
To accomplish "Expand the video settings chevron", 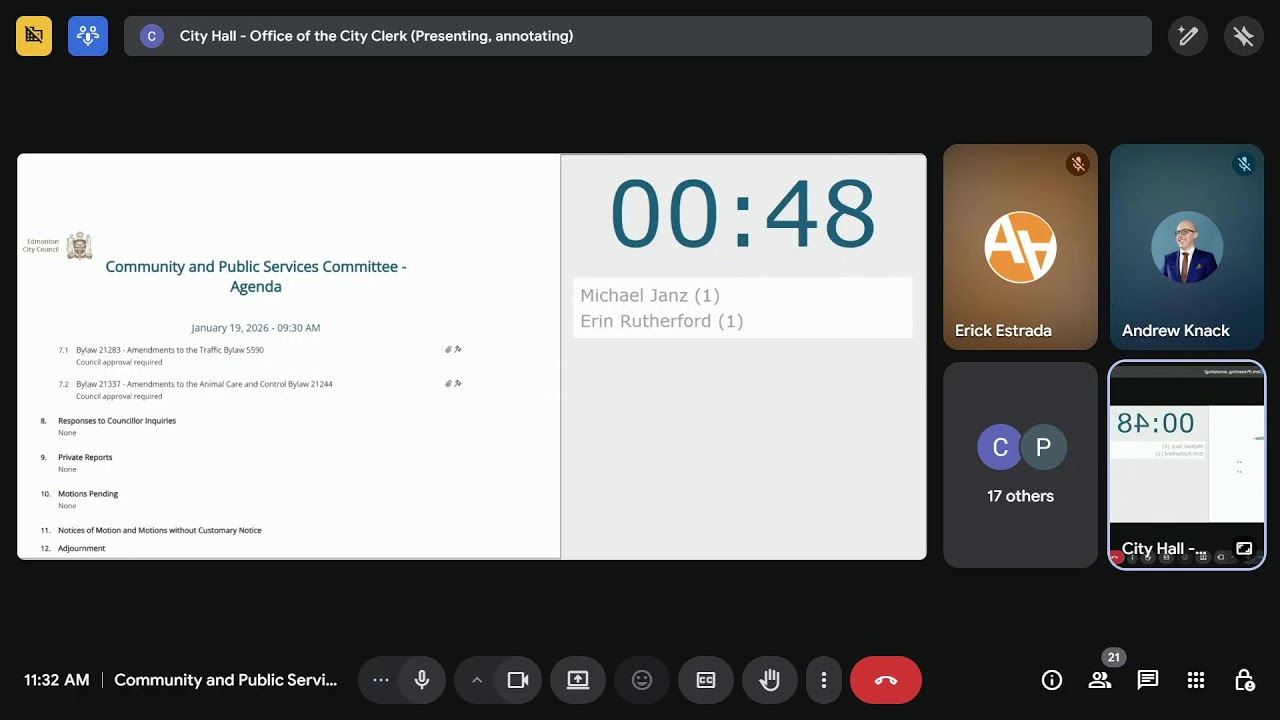I will pyautogui.click(x=477, y=680).
